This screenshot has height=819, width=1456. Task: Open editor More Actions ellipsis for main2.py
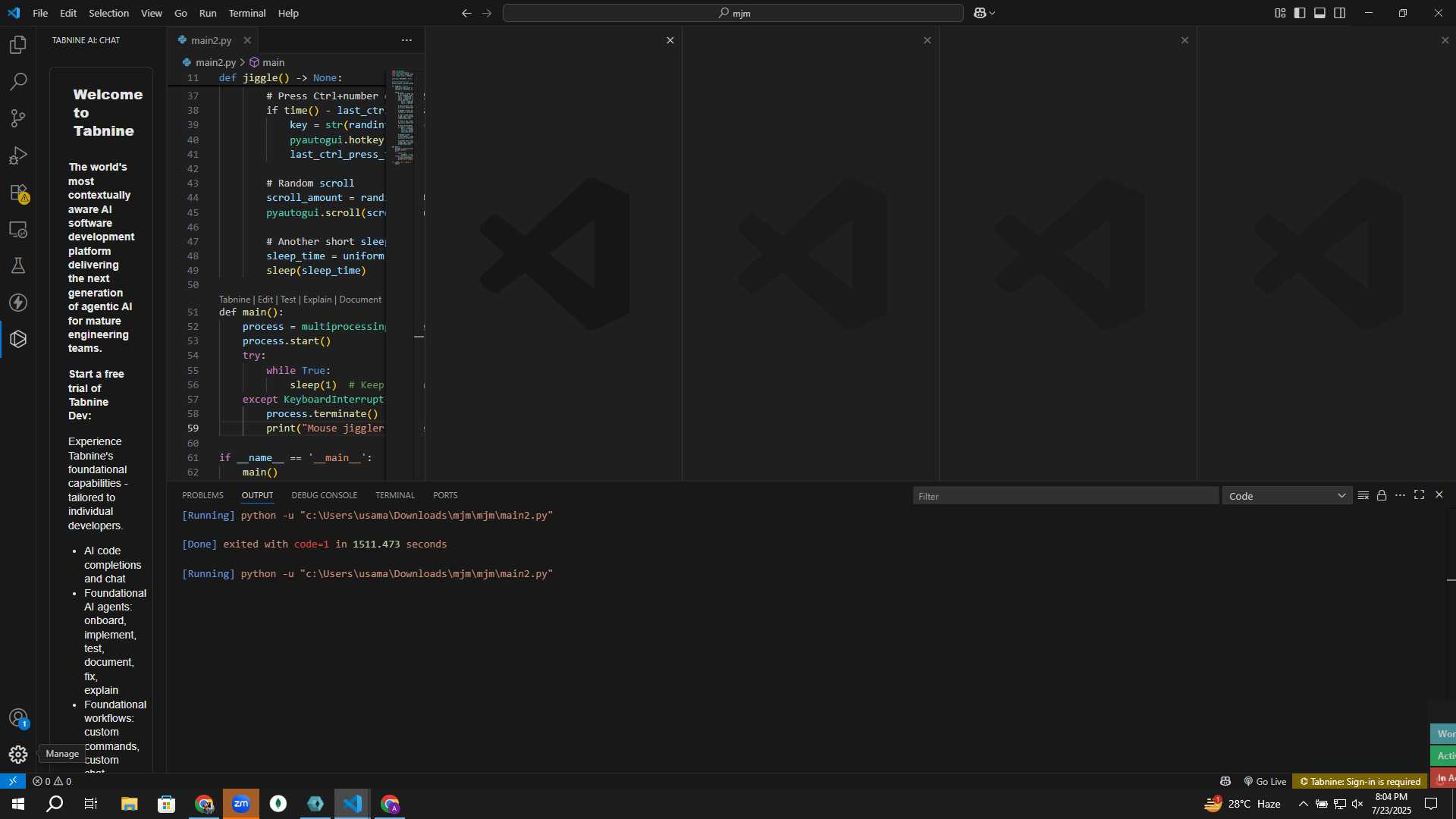(406, 40)
